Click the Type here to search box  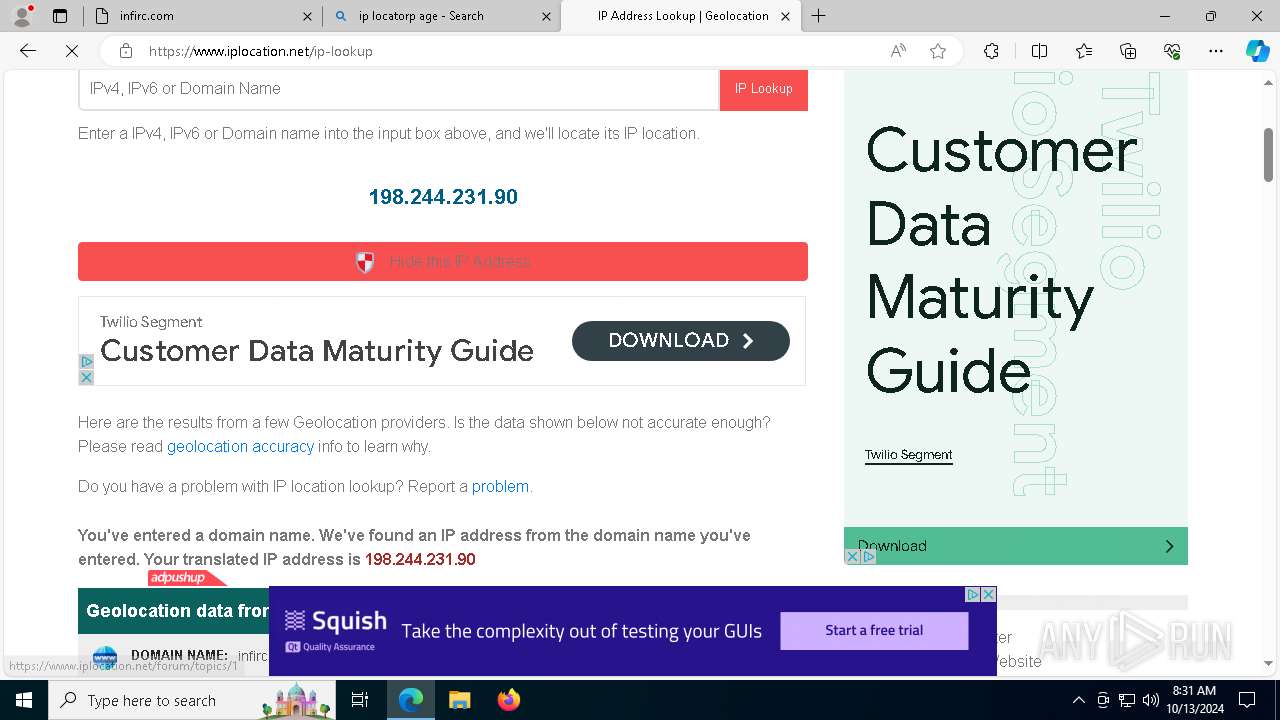193,700
